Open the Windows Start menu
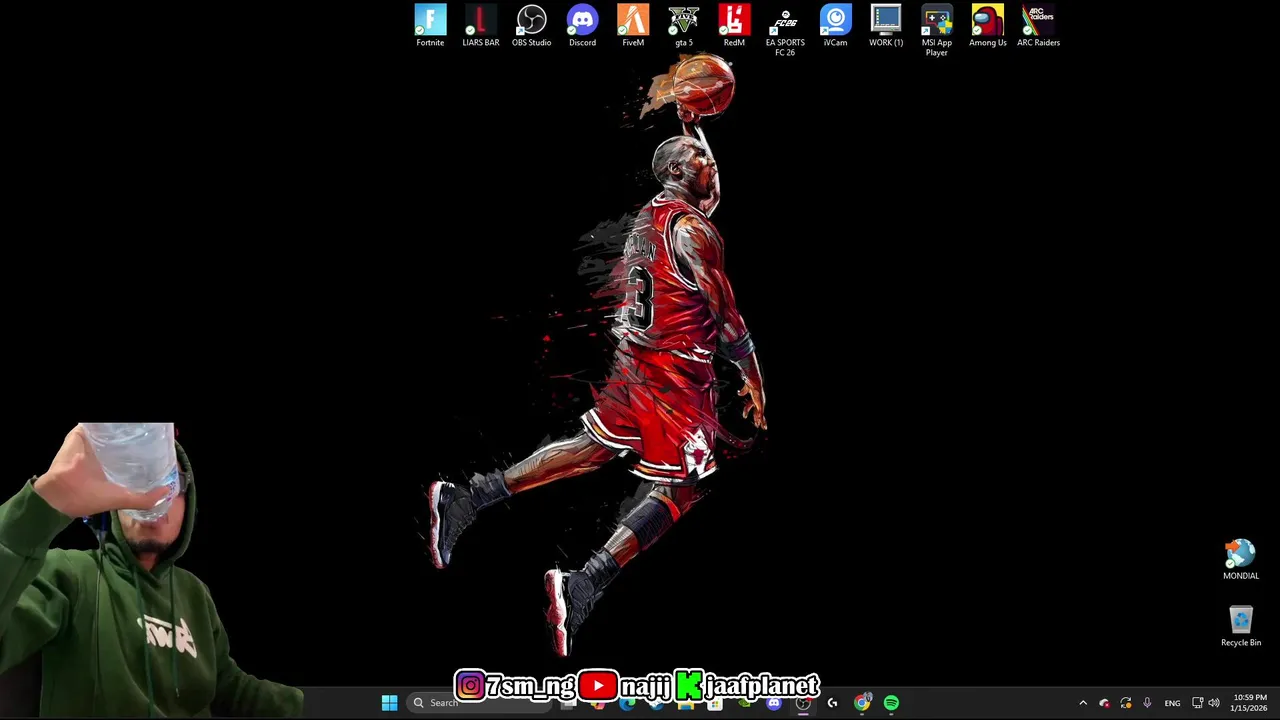This screenshot has width=1280, height=720. 389,703
